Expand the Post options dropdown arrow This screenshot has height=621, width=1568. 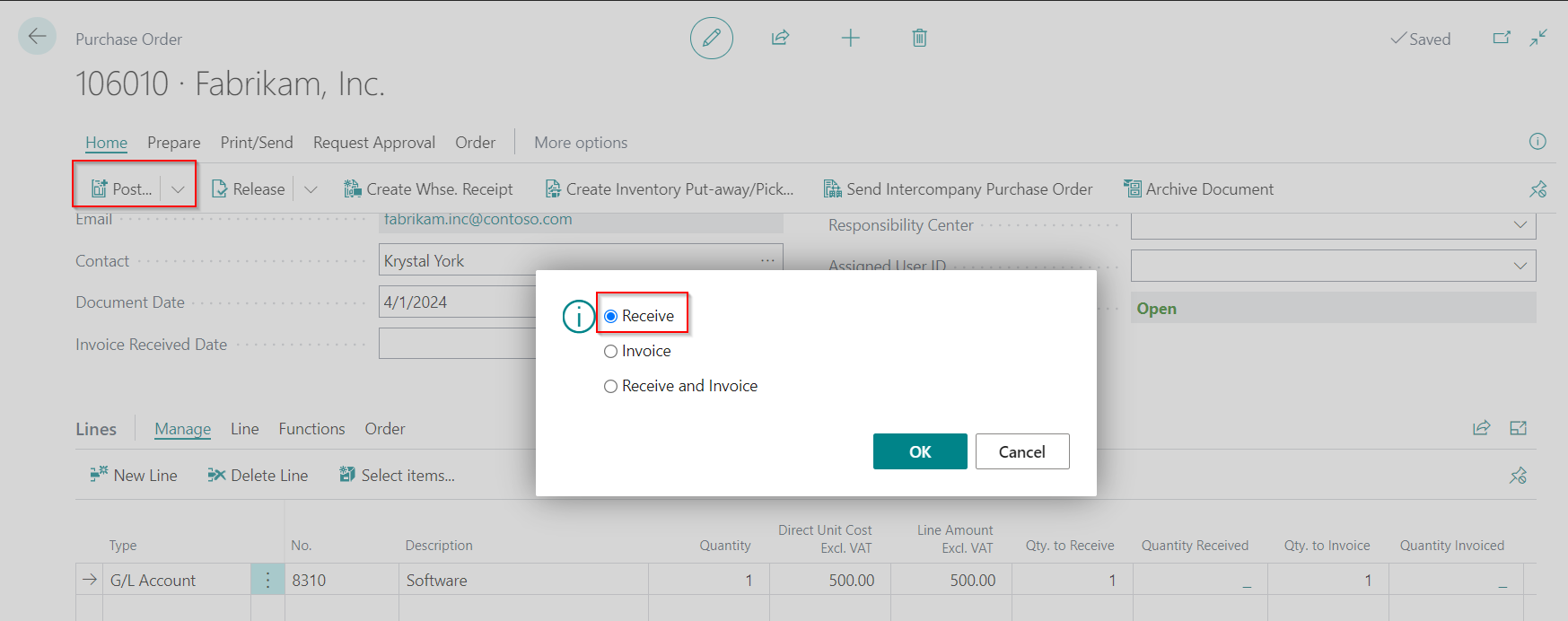[x=178, y=189]
